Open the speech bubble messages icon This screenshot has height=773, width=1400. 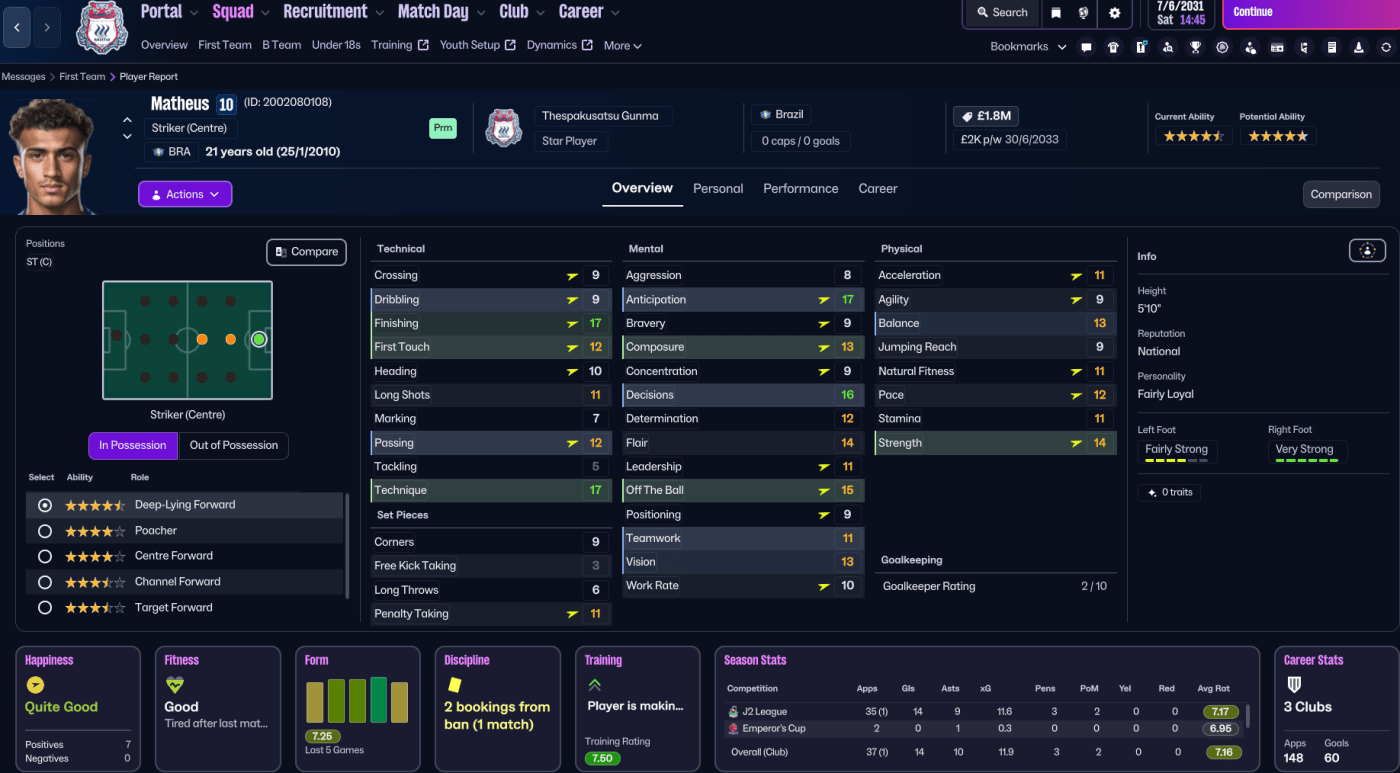1086,47
